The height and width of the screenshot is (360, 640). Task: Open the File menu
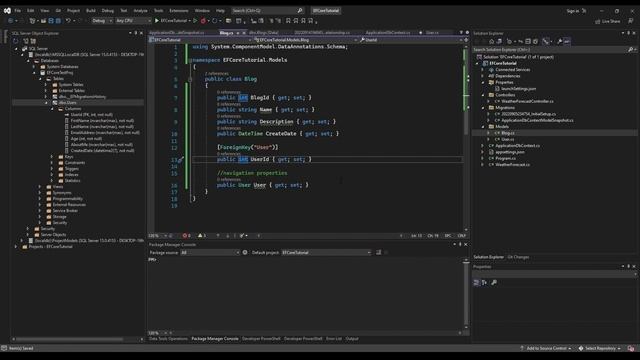18,11
